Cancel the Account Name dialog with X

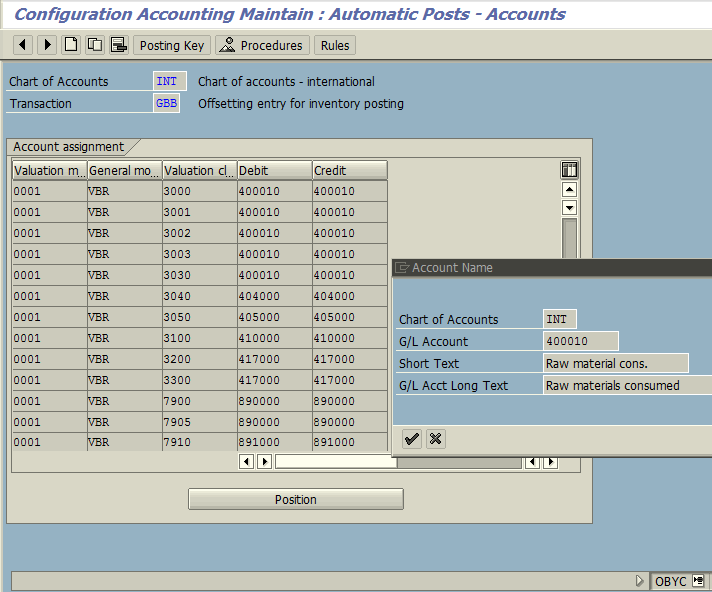[x=435, y=438]
